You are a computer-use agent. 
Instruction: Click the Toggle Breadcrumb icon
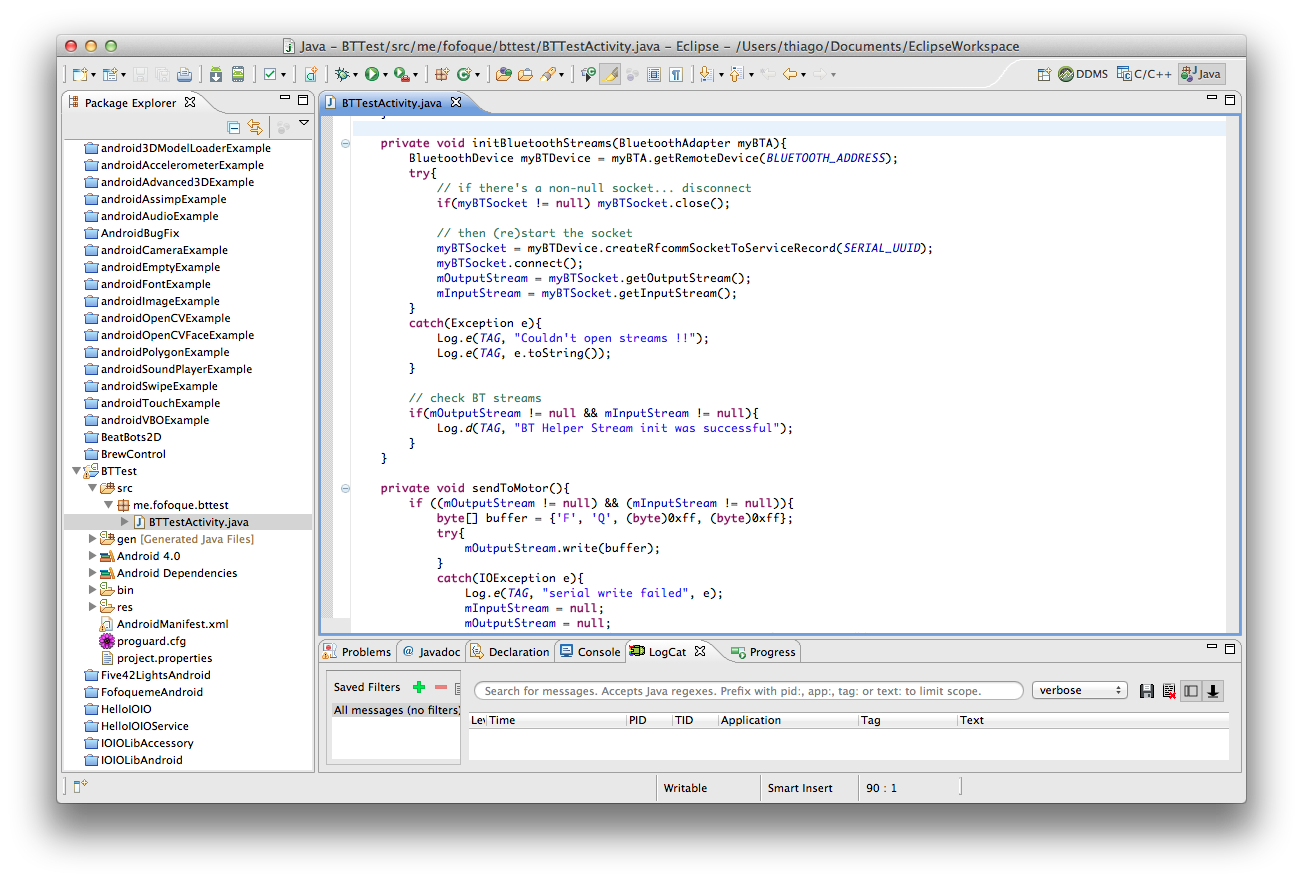588,74
